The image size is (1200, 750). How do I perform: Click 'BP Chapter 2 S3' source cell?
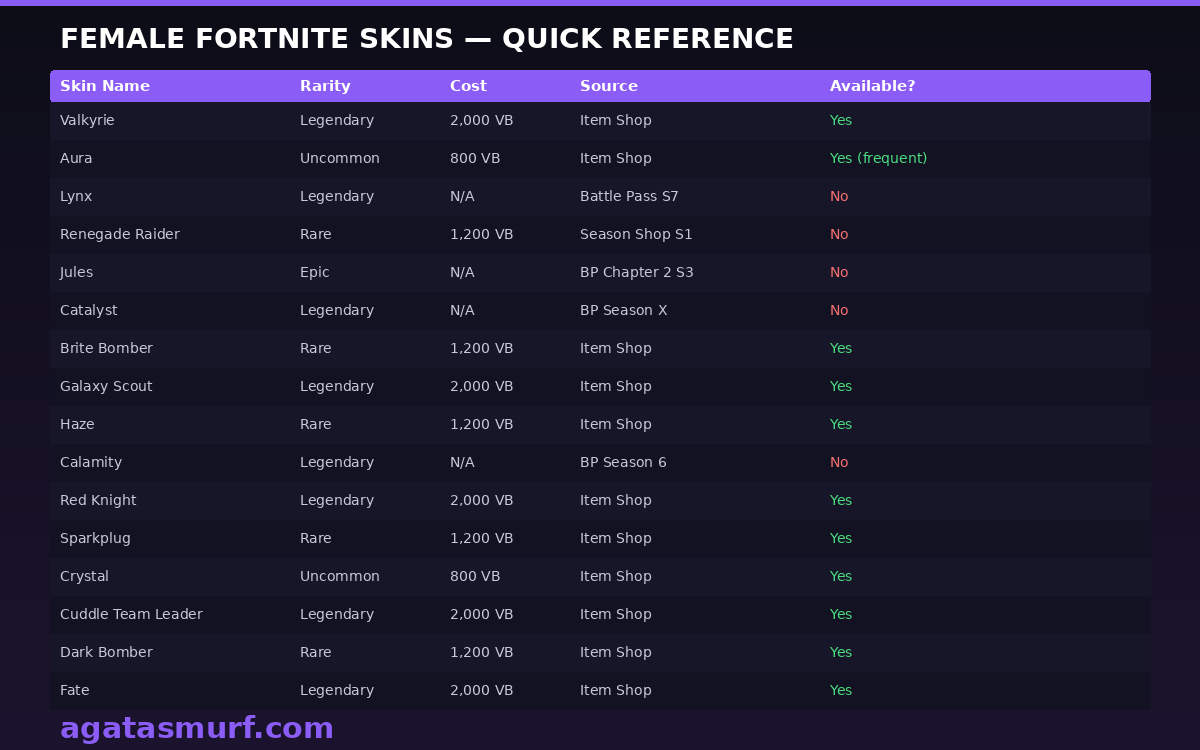637,272
